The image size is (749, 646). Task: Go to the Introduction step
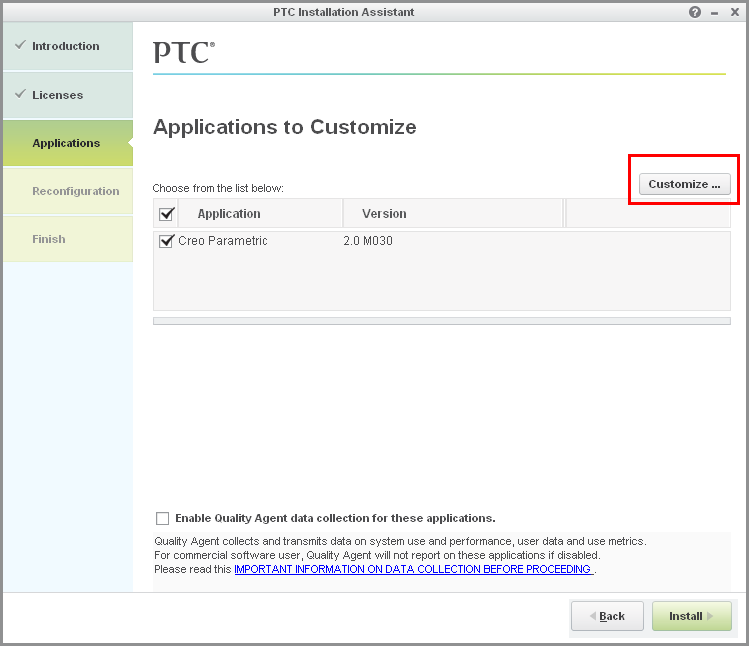point(68,46)
